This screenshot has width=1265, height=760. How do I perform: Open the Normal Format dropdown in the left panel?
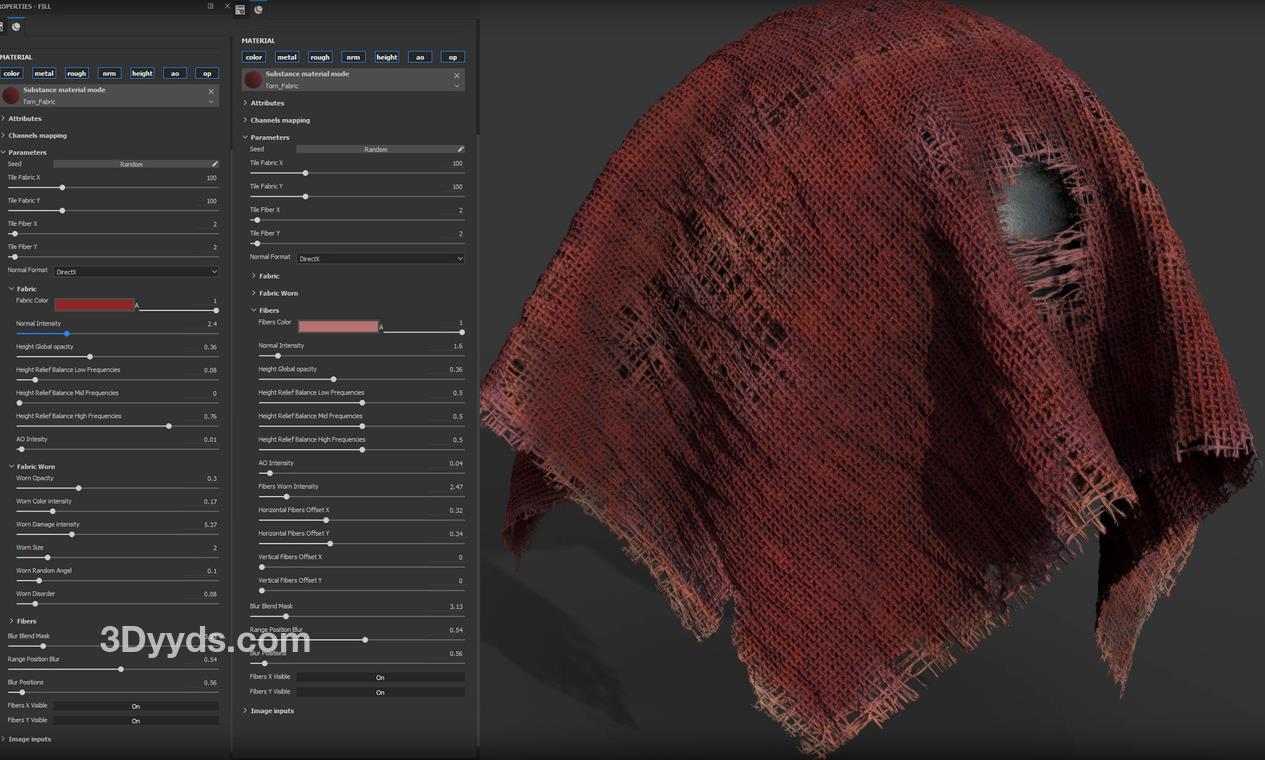tap(136, 271)
